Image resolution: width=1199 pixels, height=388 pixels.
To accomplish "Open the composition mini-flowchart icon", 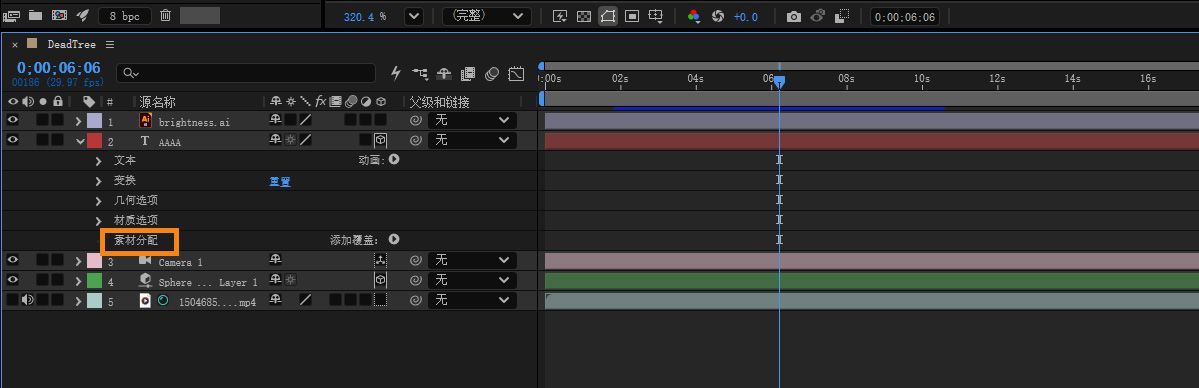I will pyautogui.click(x=420, y=73).
